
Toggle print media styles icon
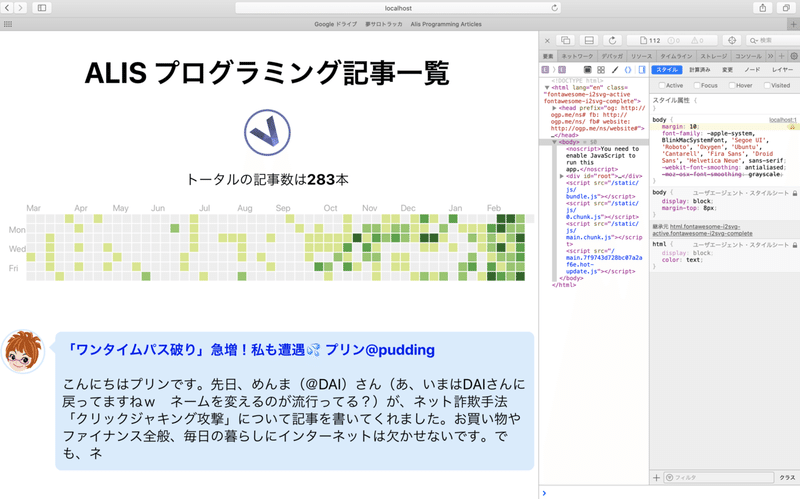click(x=587, y=69)
